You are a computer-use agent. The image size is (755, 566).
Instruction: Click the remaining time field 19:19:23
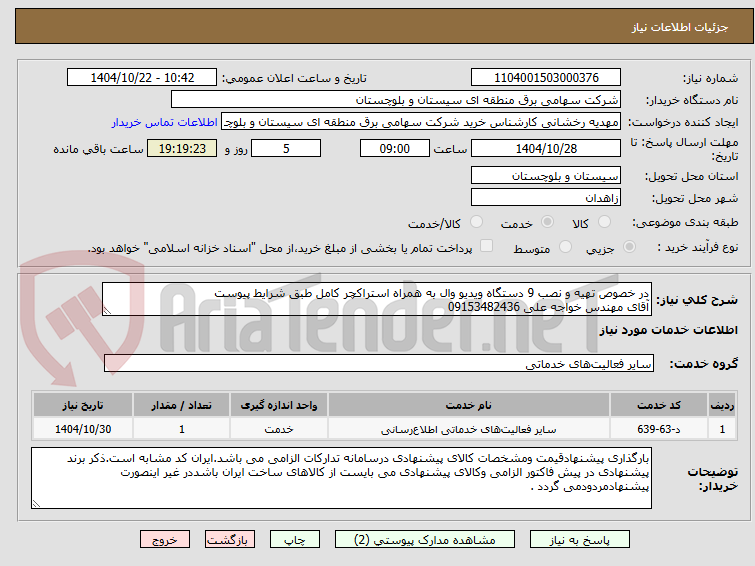point(182,148)
